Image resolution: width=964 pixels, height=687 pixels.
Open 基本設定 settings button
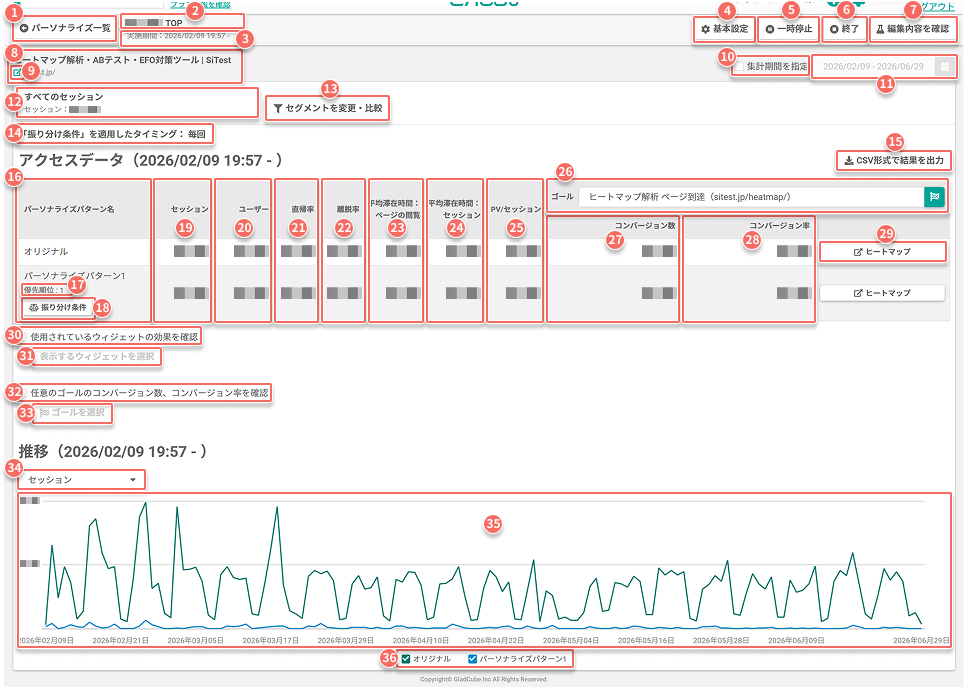724,29
